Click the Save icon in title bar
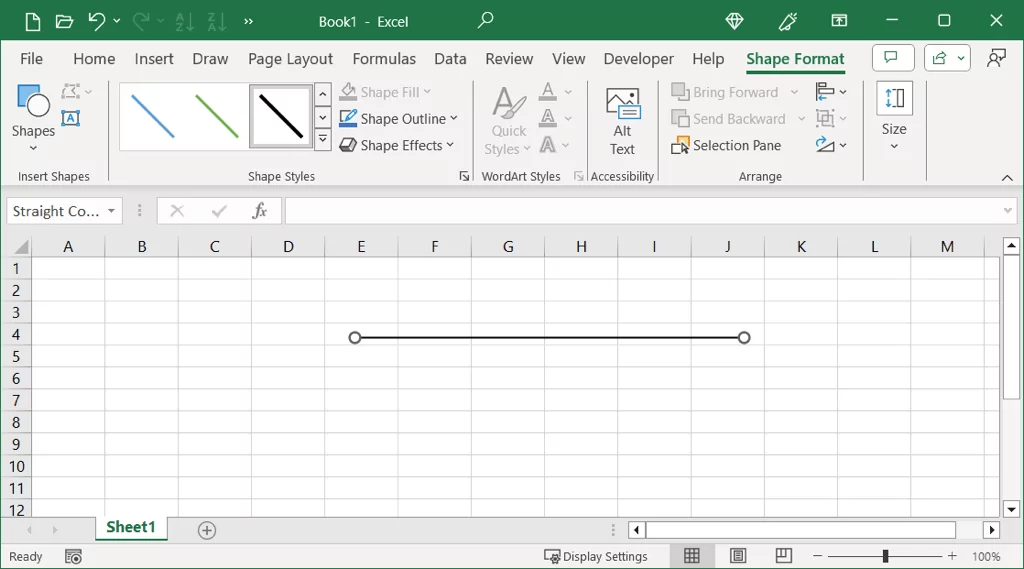This screenshot has width=1024, height=569. click(x=32, y=21)
